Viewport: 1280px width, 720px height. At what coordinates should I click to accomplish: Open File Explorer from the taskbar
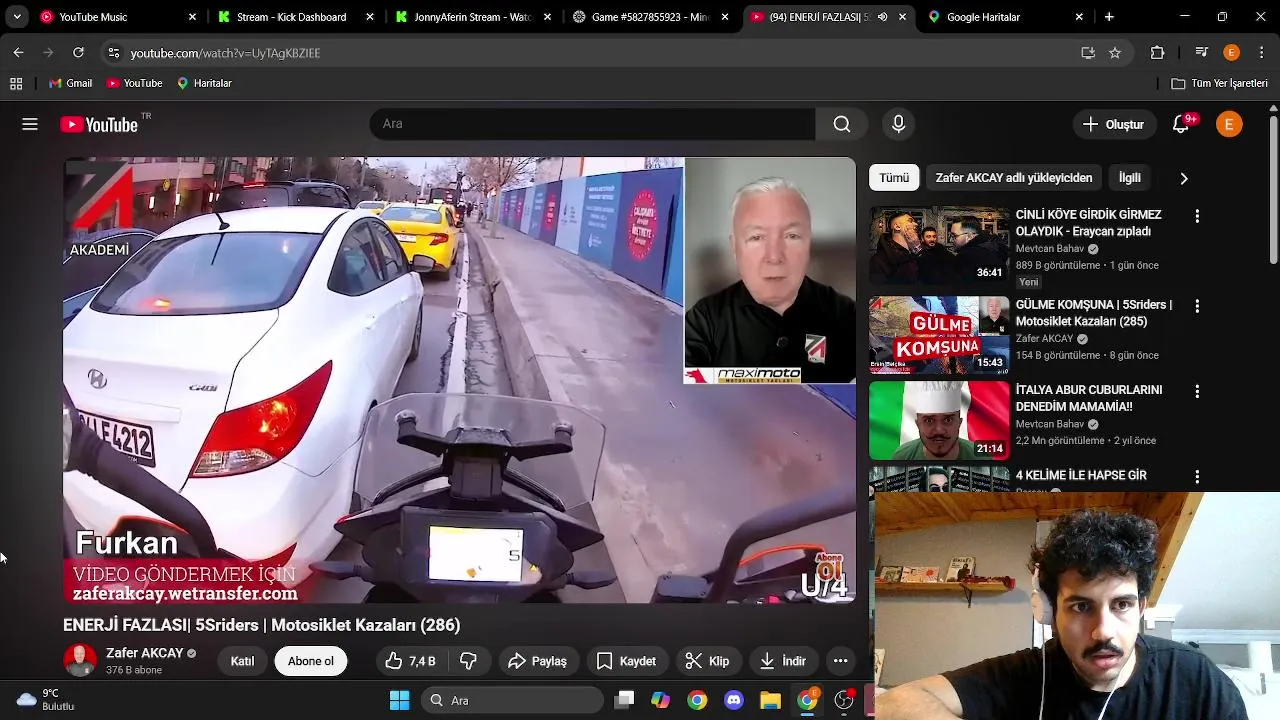coord(770,700)
